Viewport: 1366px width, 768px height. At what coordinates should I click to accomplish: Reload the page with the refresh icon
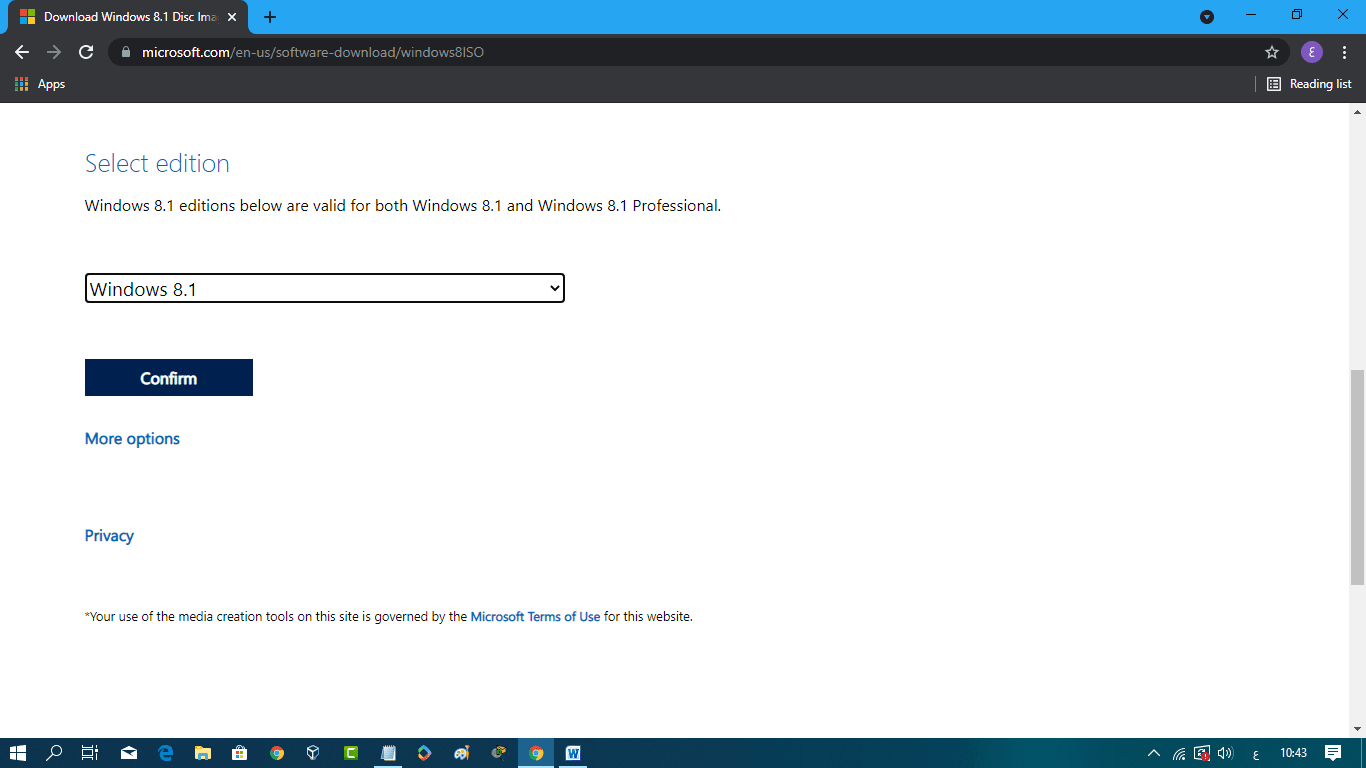(86, 52)
